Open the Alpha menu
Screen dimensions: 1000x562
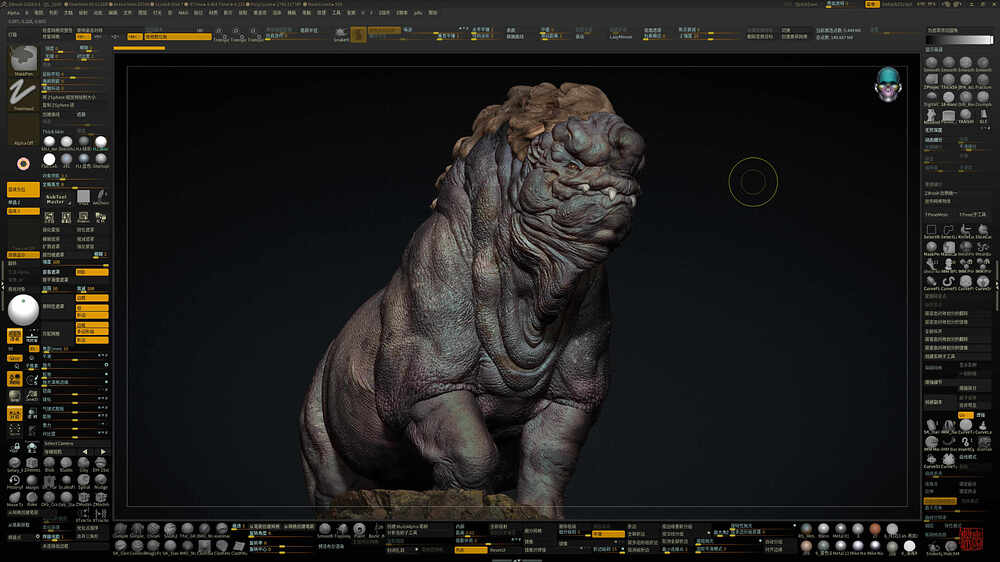point(13,13)
